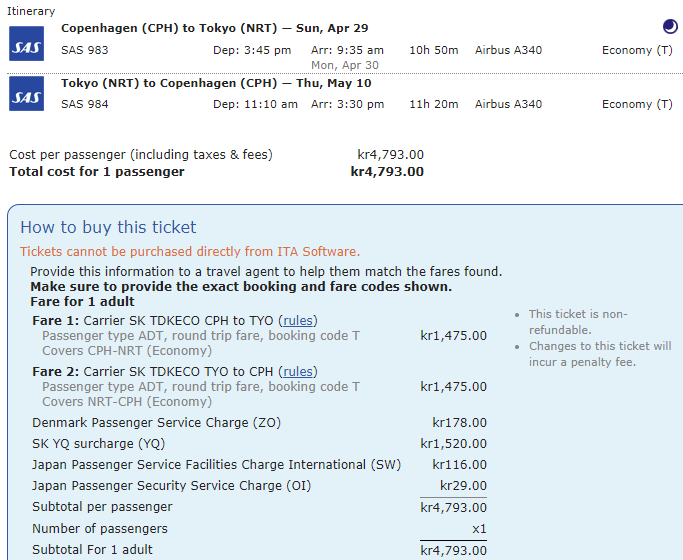
Task: Click the SK YQ surcharge amount kr1,520.00
Action: (x=453, y=444)
